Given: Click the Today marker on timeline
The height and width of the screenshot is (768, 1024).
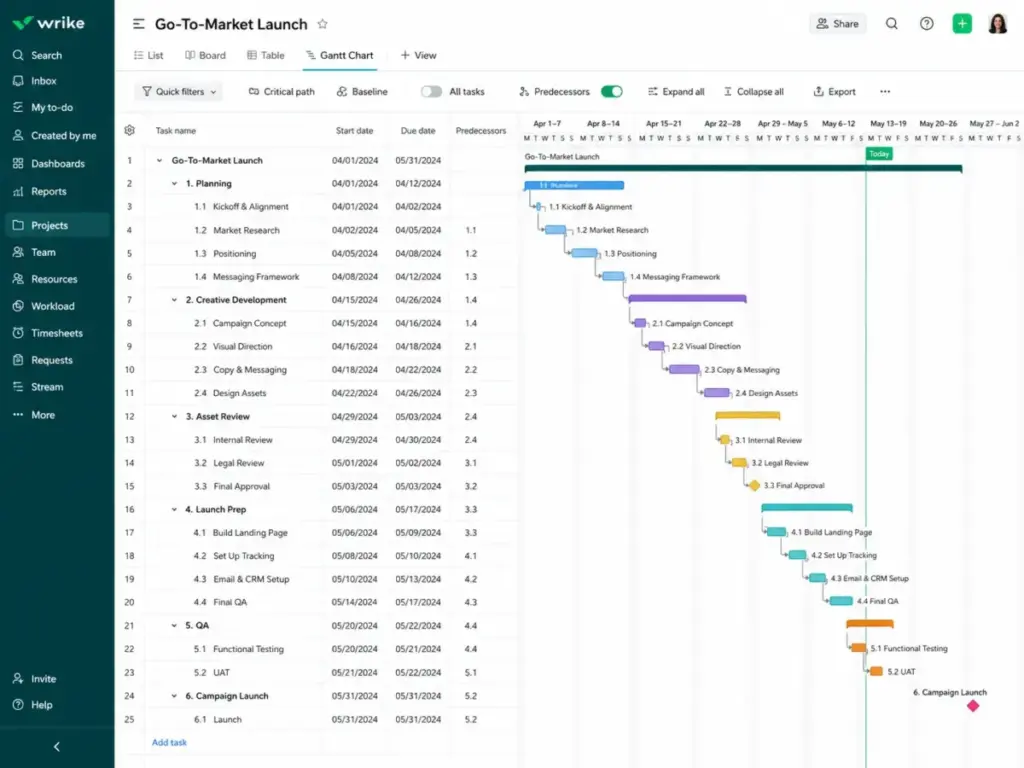Looking at the screenshot, I should point(879,154).
